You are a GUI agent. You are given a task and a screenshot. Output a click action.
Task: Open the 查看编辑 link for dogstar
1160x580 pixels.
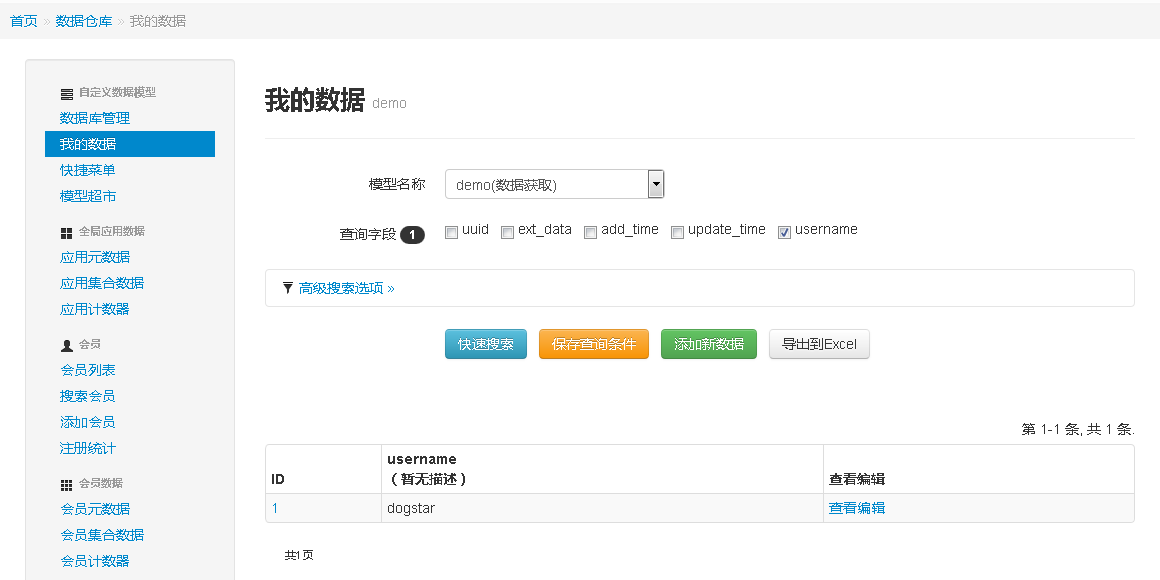857,508
